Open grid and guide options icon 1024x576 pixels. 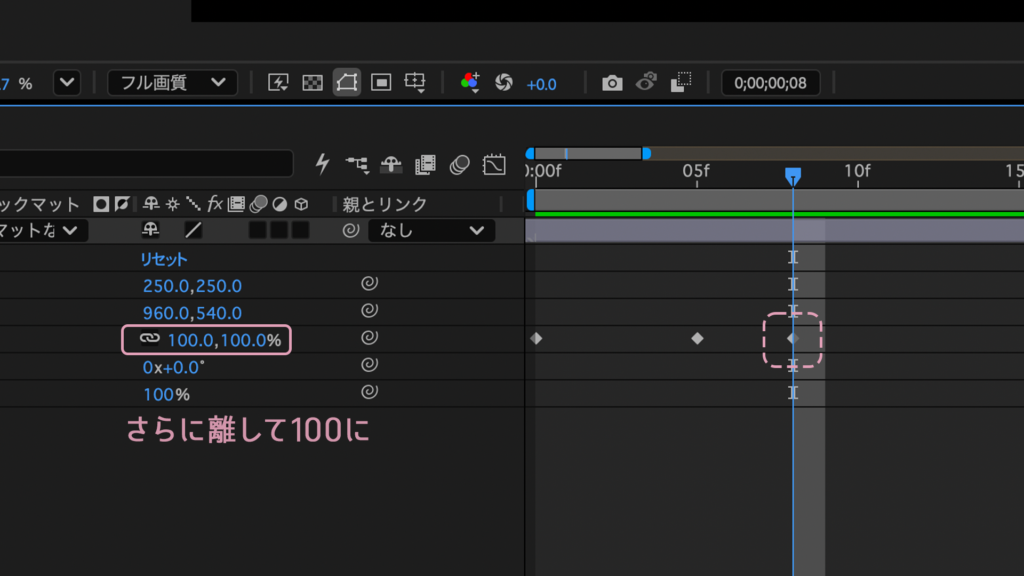point(415,82)
